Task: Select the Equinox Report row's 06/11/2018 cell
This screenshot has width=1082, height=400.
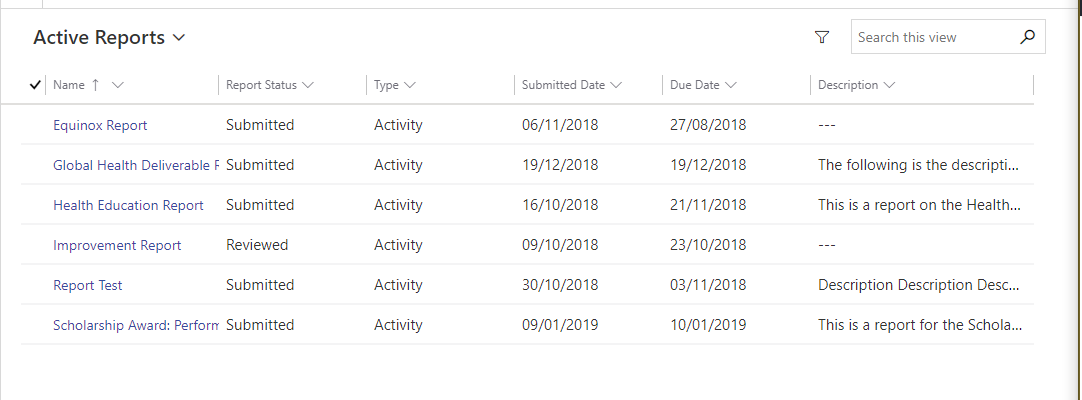Action: 560,125
